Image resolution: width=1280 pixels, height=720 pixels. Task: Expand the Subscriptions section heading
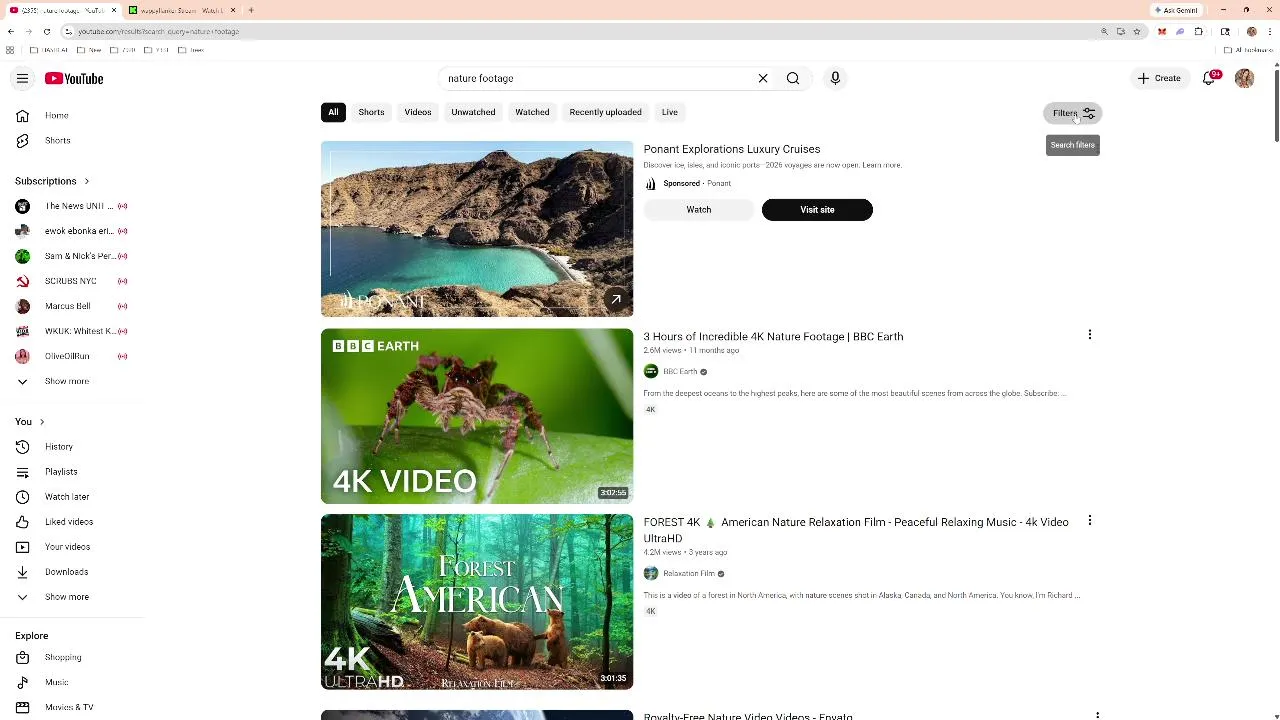52,181
